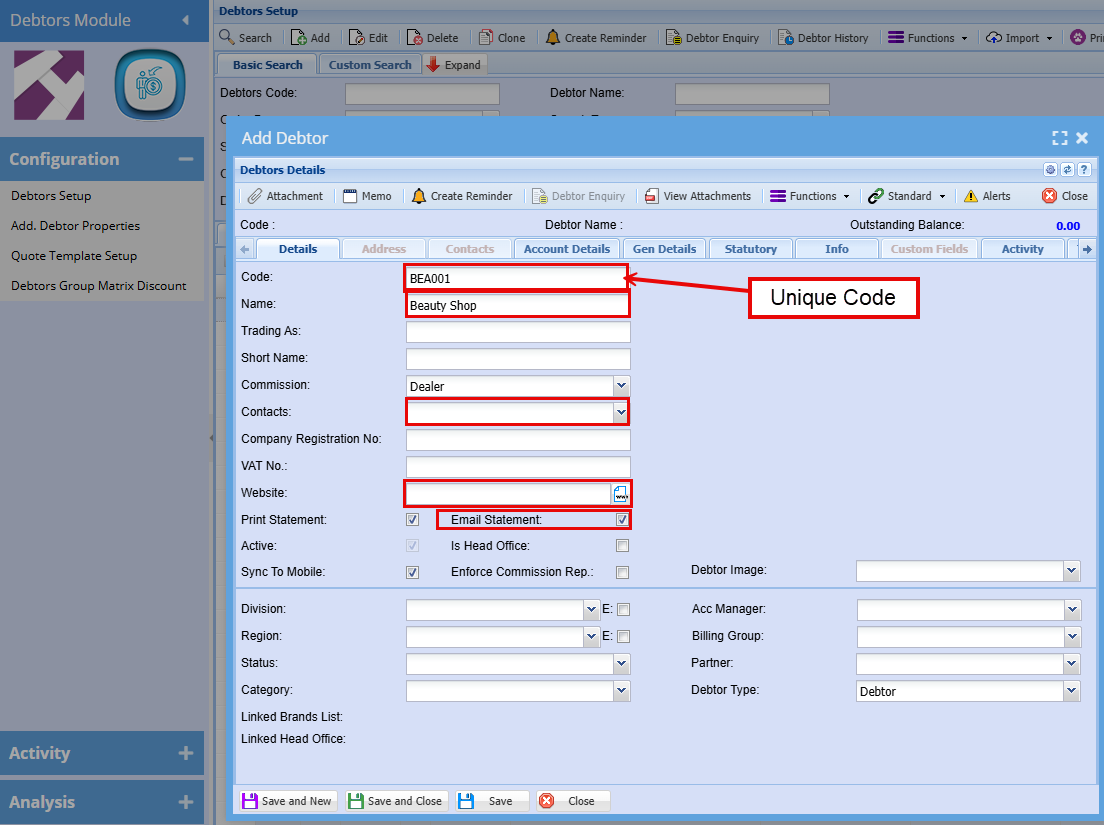Click the Debtor History toolbar icon
Screen dimensions: 1104x825
point(786,38)
